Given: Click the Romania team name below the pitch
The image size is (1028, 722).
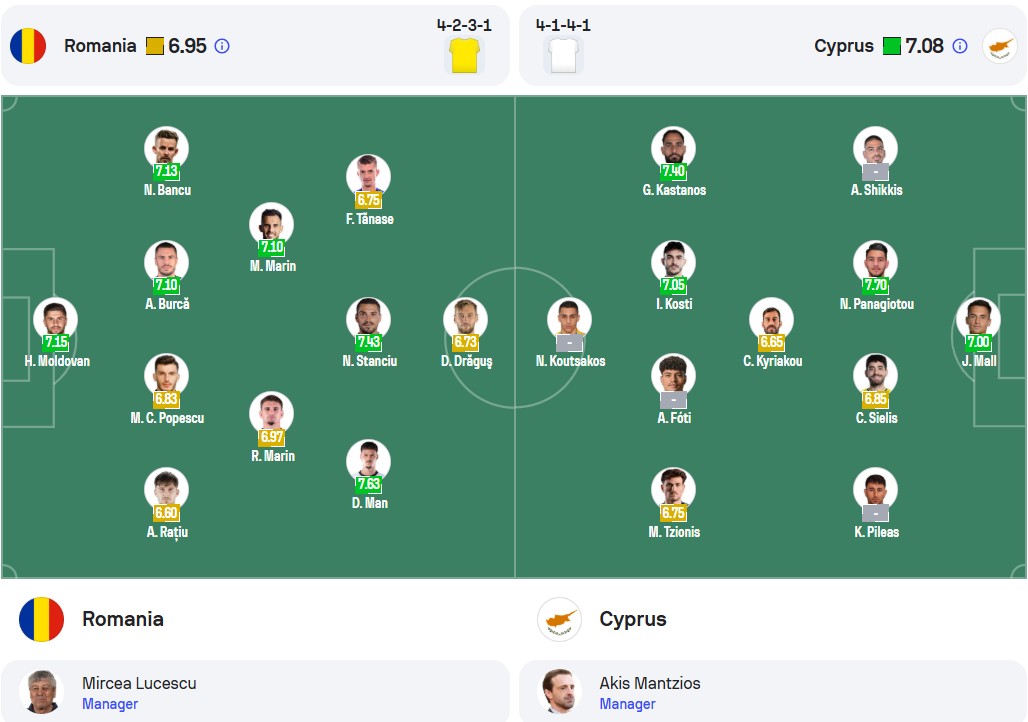Looking at the screenshot, I should (123, 619).
